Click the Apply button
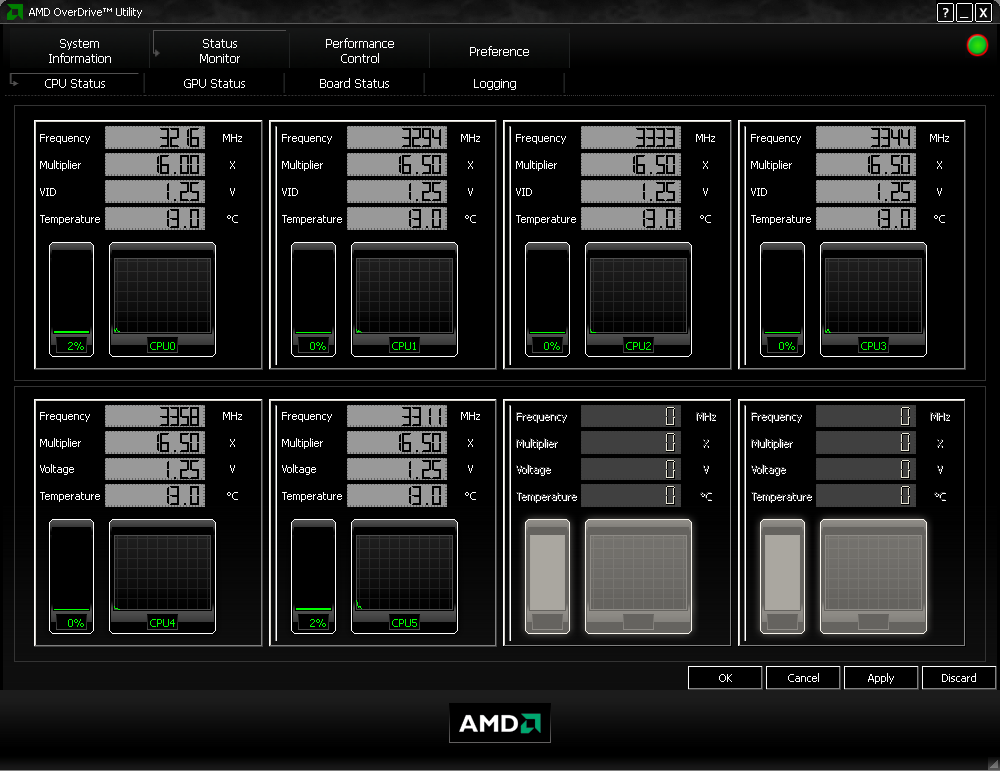 pos(881,678)
